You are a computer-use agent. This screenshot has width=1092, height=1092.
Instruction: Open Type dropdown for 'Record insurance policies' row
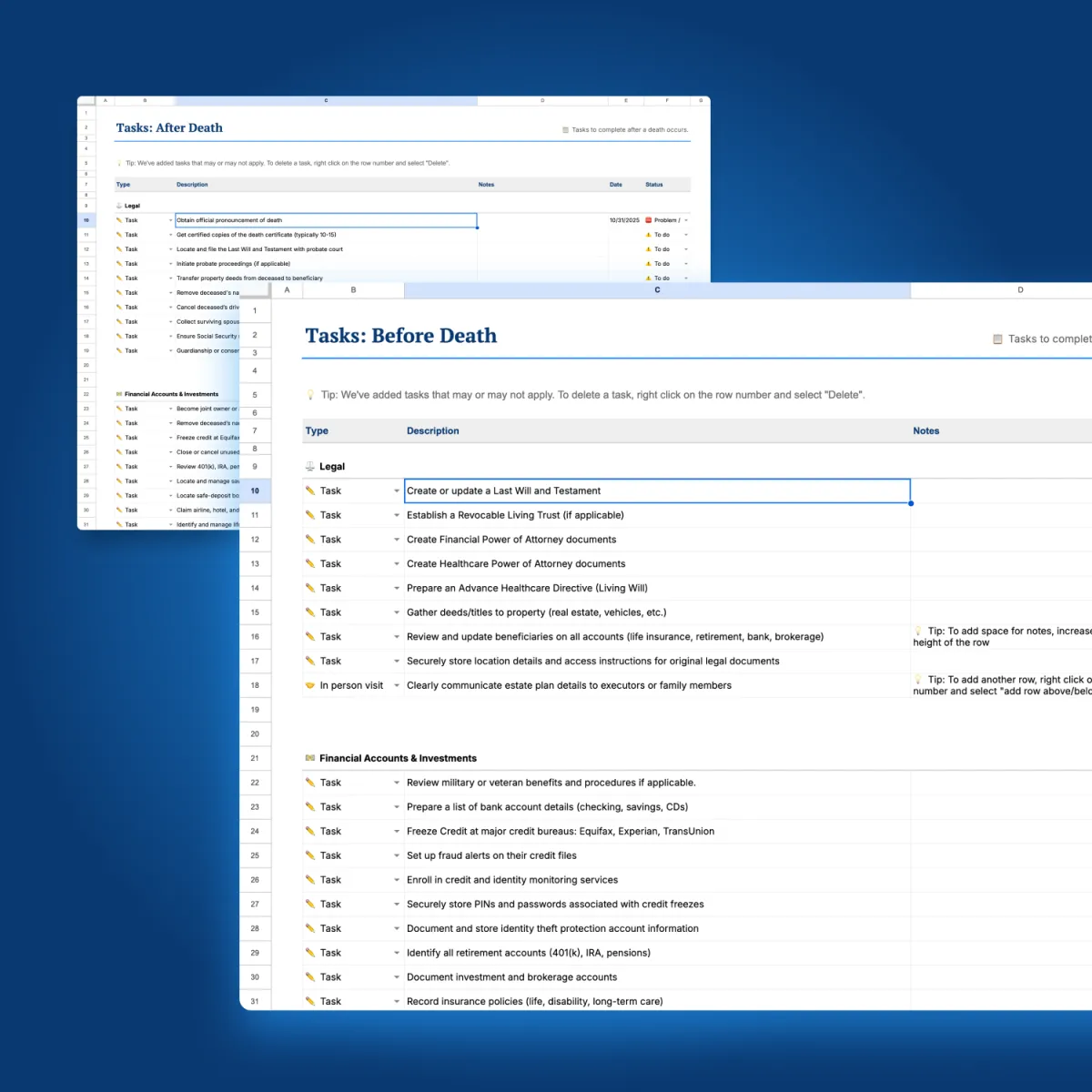tap(397, 1001)
